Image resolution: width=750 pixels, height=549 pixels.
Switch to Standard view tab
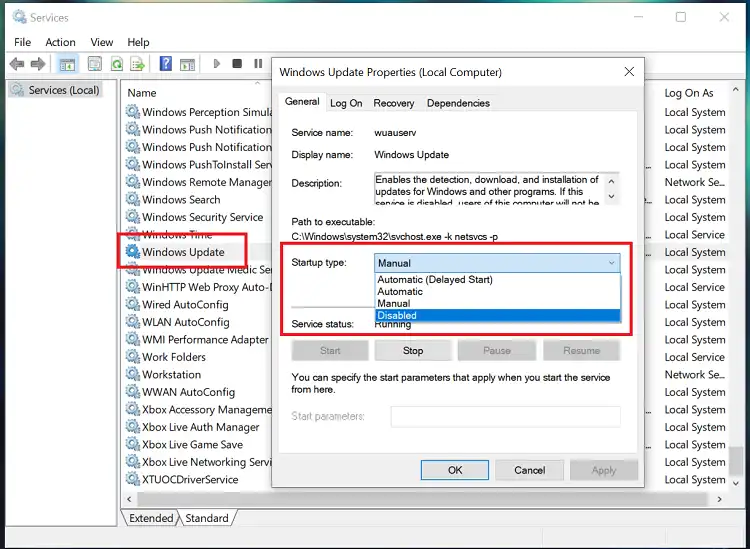tap(207, 518)
